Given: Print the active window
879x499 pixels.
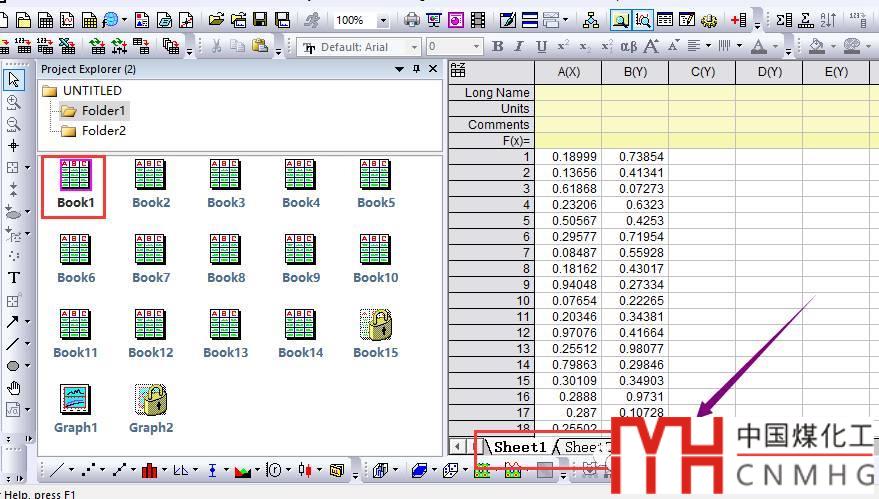Looking at the screenshot, I should click(x=411, y=21).
